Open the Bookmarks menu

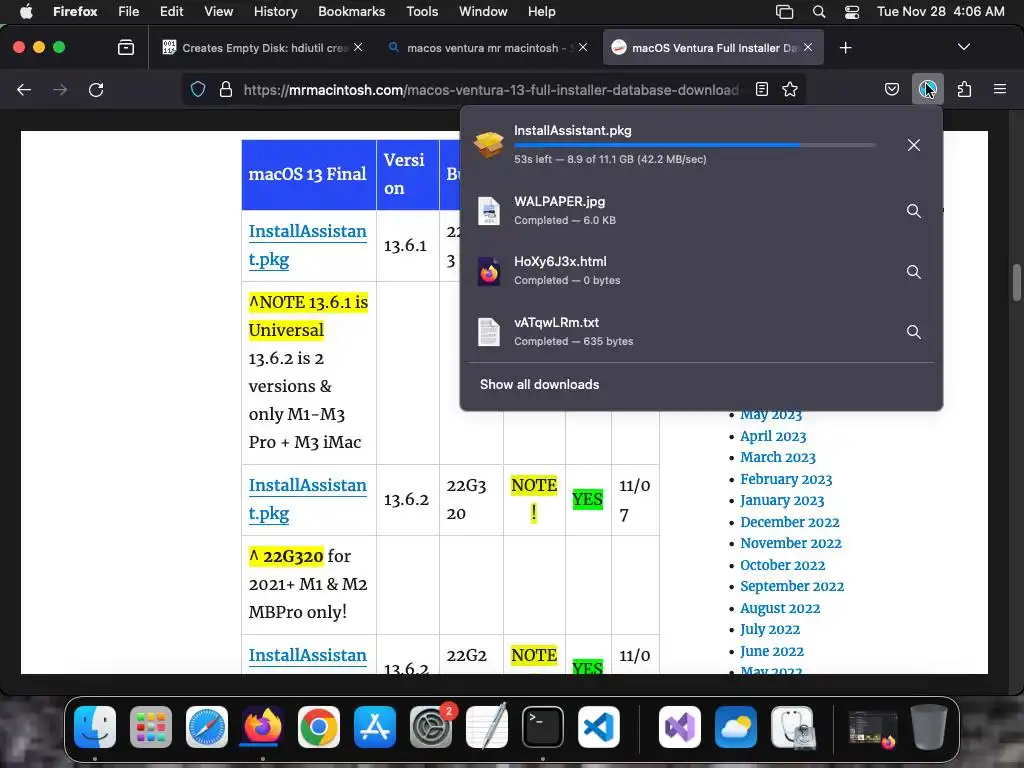coord(351,12)
